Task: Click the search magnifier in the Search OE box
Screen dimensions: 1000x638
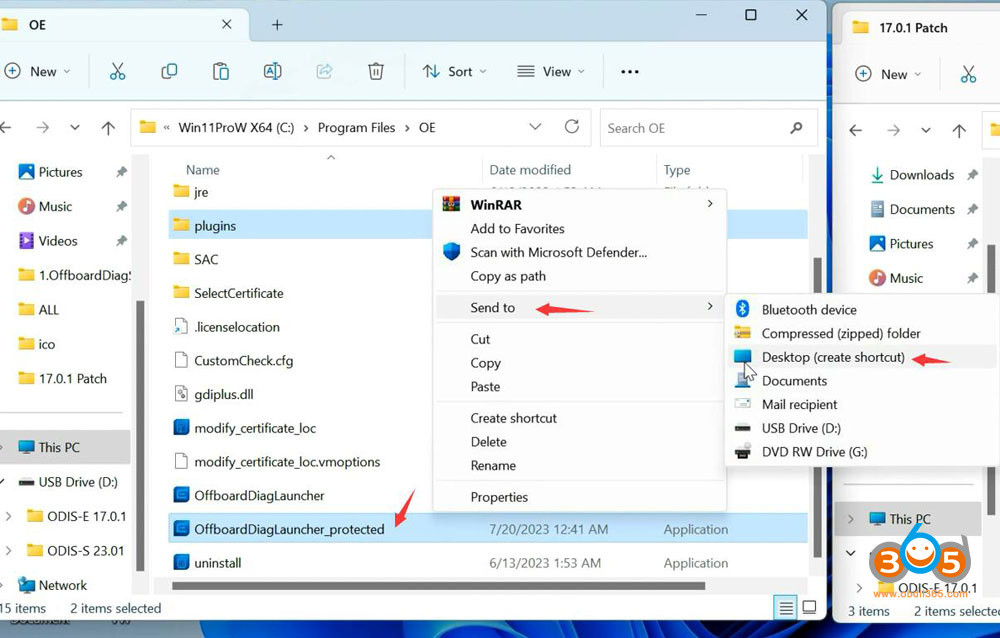Action: point(795,128)
